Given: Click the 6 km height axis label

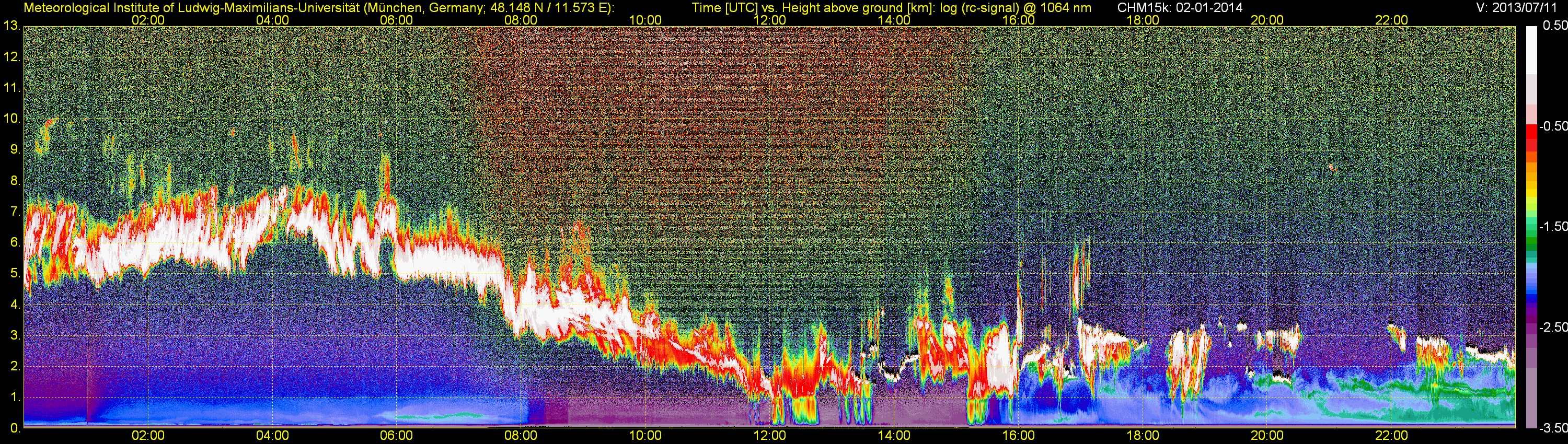Looking at the screenshot, I should 15,243.
